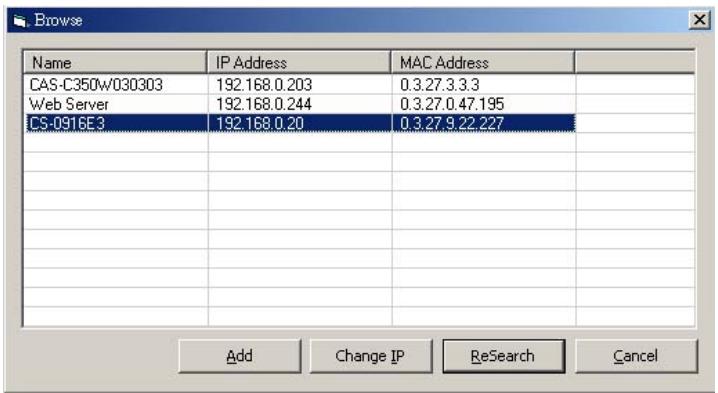Click IP address 192.168.0.244
The width and height of the screenshot is (718, 393).
tap(264, 104)
